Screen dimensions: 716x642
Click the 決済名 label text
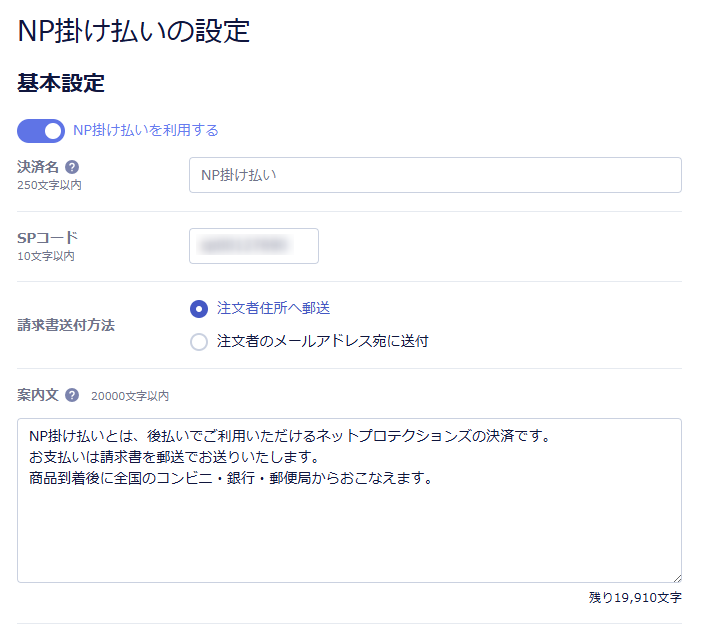tap(38, 167)
